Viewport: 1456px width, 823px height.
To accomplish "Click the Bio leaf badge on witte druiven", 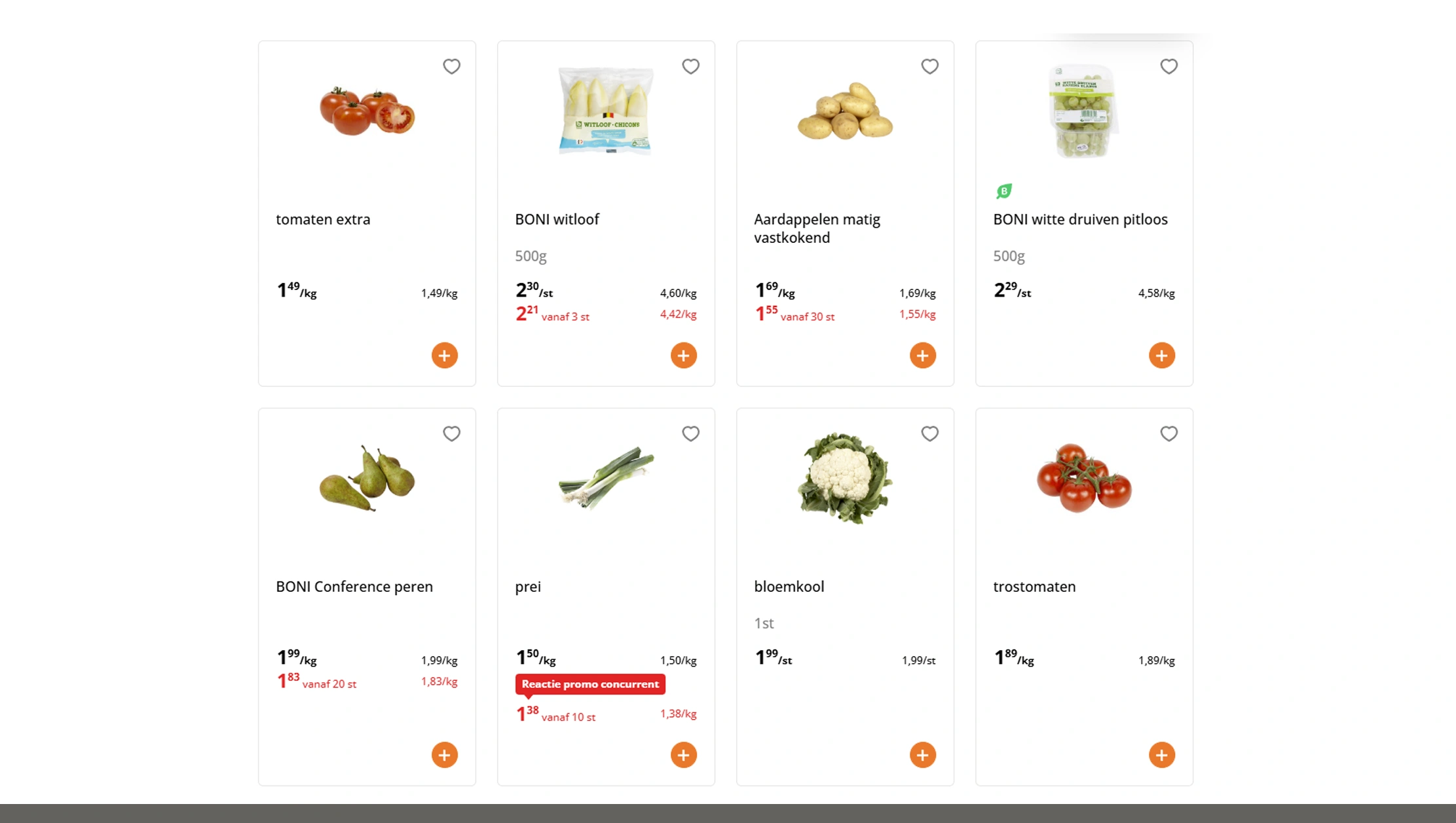I will click(x=1003, y=190).
